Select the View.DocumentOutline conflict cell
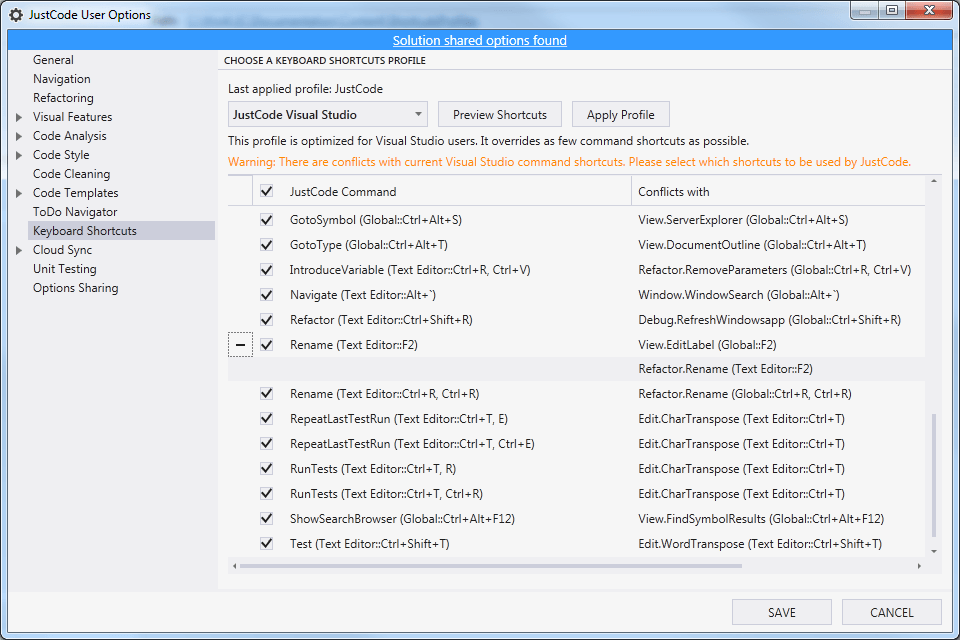 tap(752, 244)
